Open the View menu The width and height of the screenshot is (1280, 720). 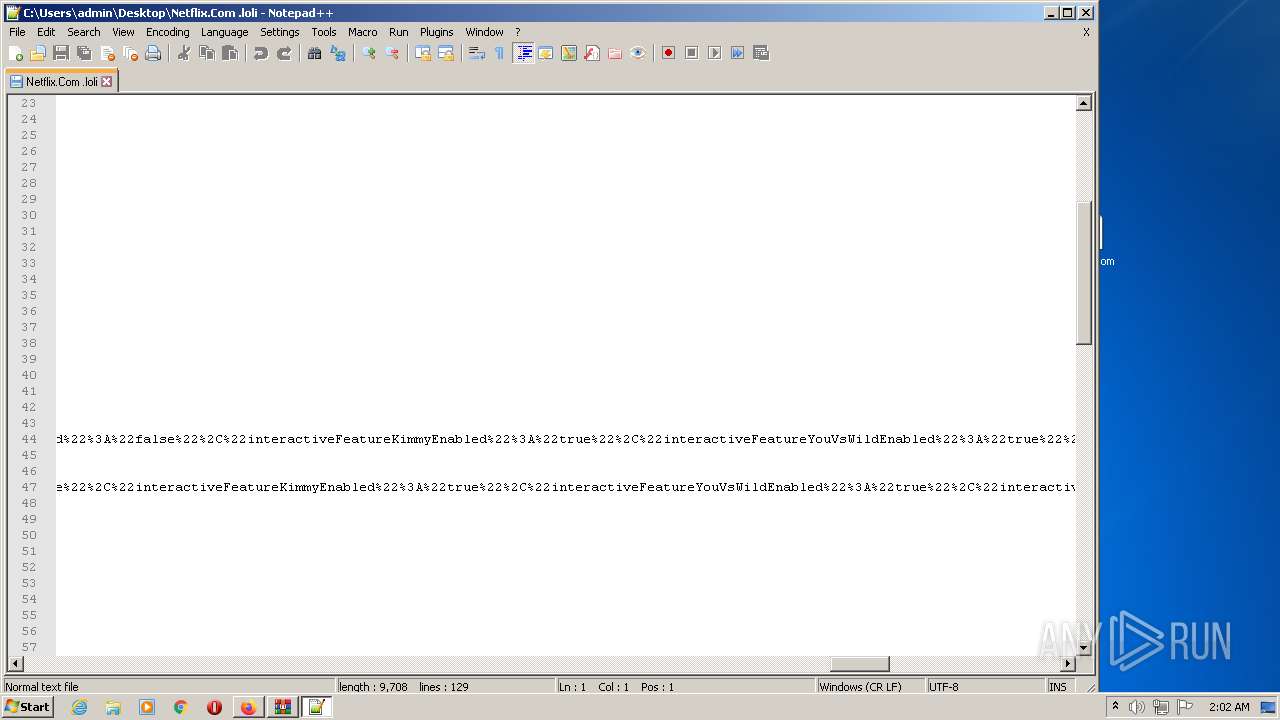(x=123, y=32)
